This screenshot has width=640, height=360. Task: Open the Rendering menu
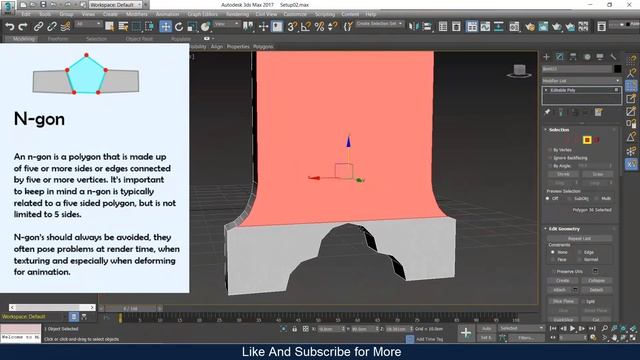tap(237, 14)
